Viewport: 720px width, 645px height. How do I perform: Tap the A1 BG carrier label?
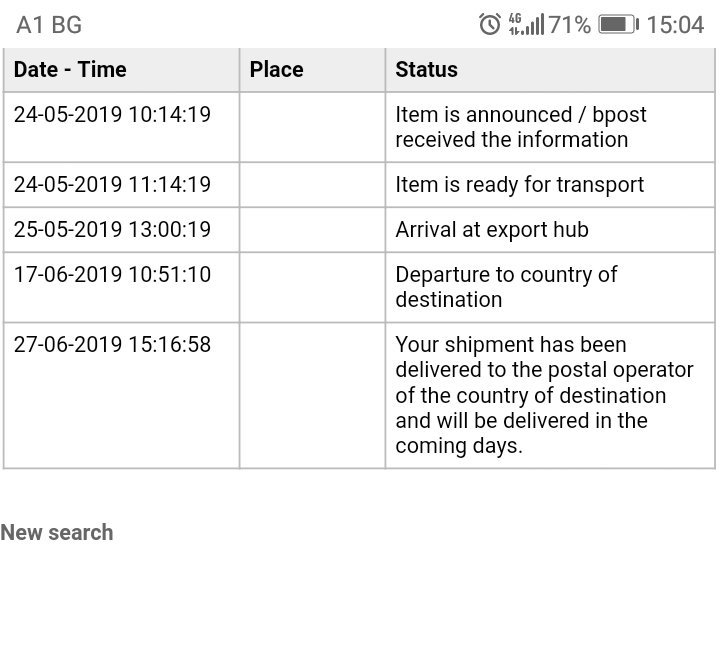tap(49, 25)
